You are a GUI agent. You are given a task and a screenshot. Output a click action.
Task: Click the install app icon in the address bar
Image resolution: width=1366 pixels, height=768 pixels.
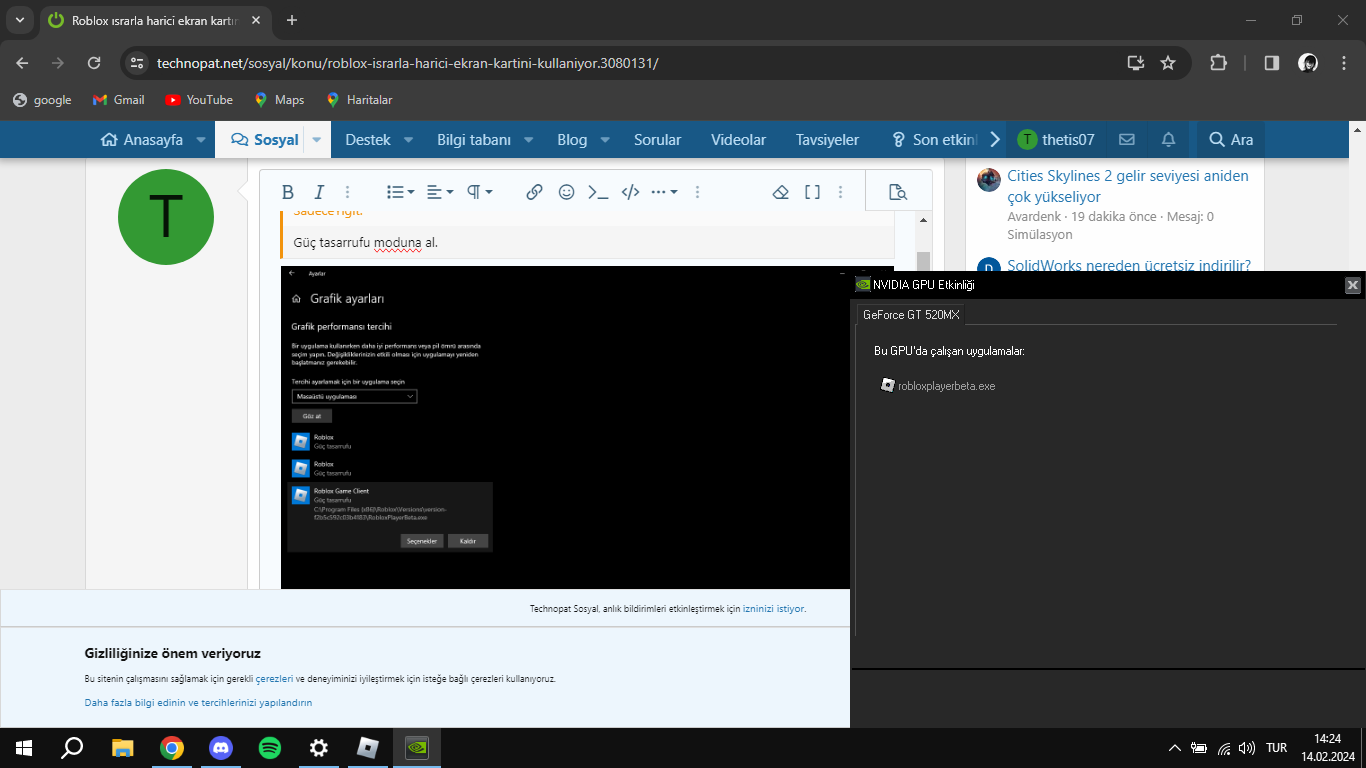click(x=1136, y=63)
